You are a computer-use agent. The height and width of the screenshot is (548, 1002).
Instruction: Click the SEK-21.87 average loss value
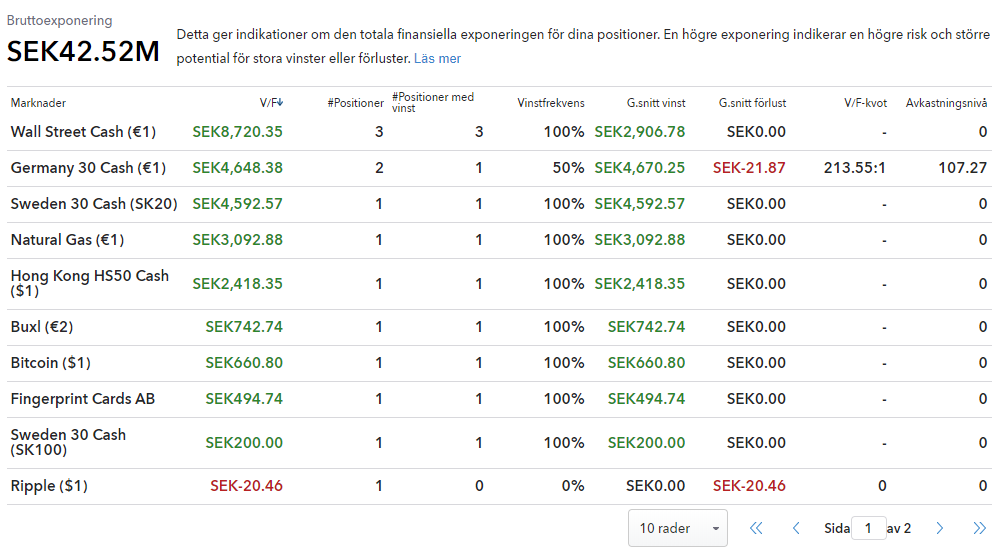[x=749, y=168]
